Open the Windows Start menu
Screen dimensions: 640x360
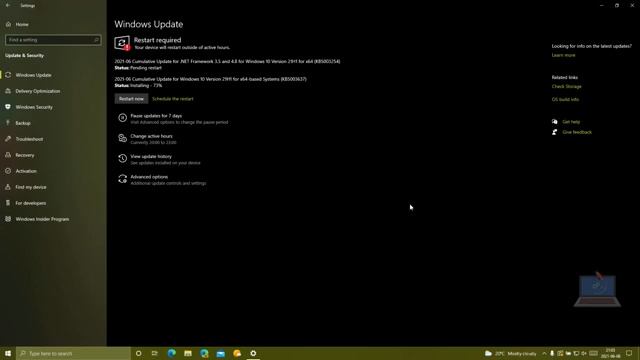(x=8, y=353)
